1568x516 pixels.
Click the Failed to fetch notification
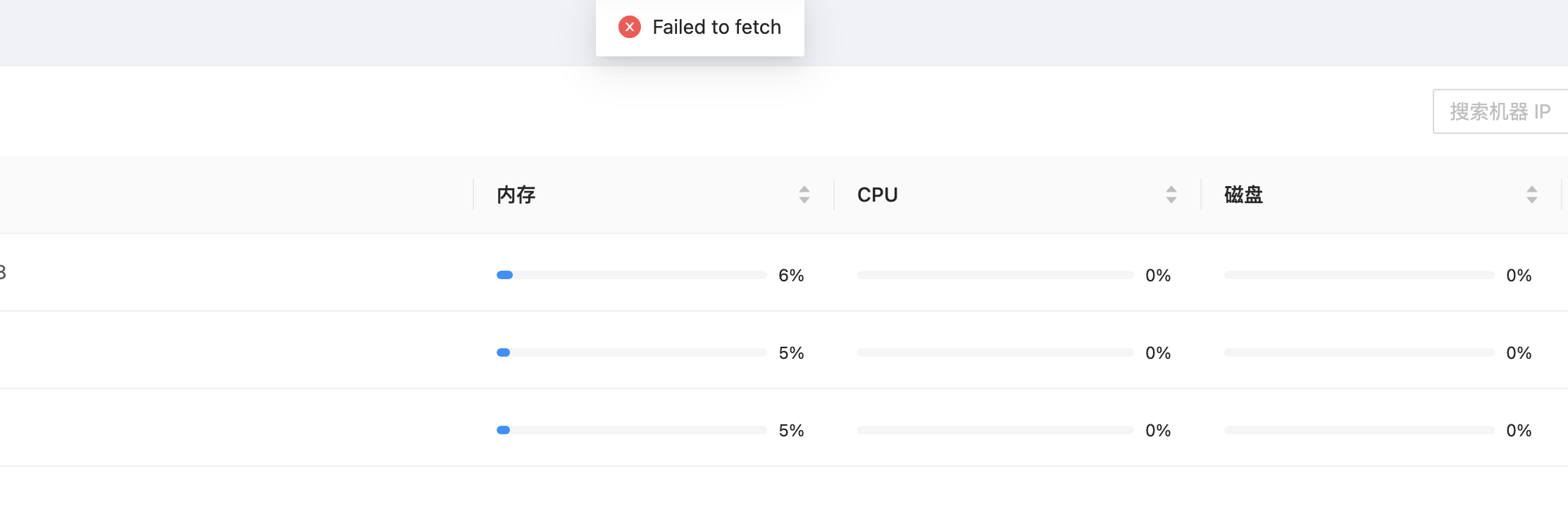700,27
